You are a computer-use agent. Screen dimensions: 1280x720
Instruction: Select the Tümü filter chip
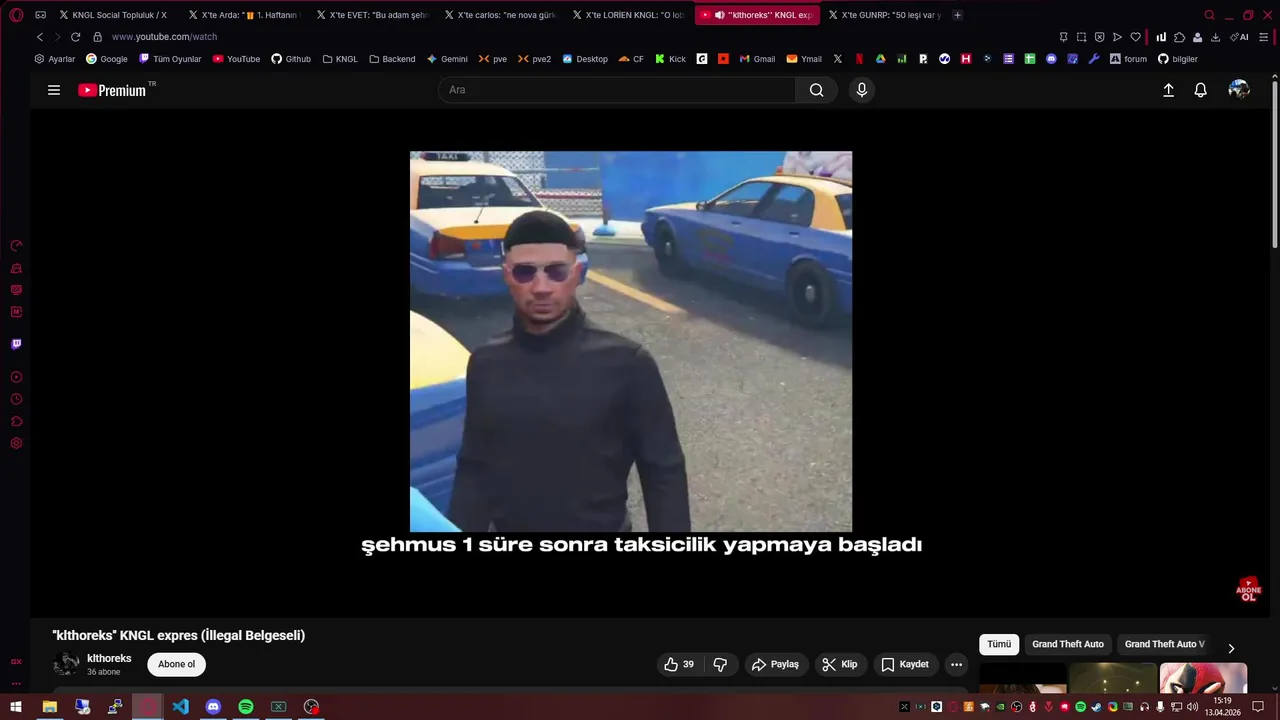[x=999, y=644]
